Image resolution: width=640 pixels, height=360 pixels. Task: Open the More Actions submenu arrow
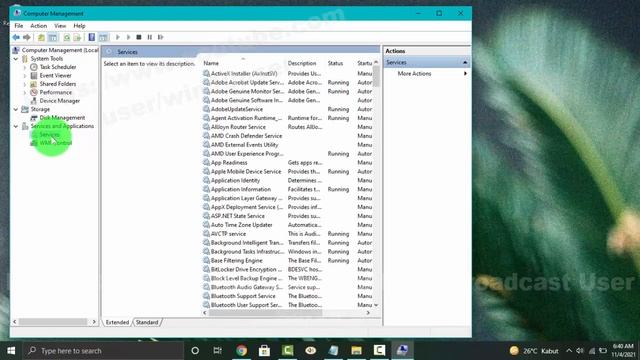tap(465, 73)
